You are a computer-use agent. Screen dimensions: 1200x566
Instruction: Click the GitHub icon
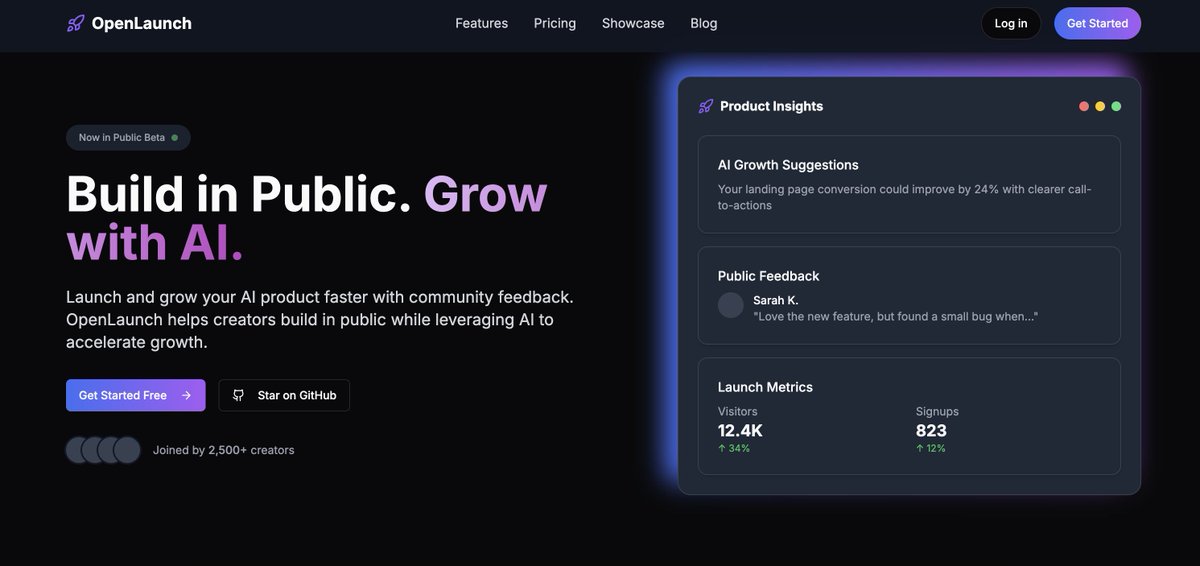[238, 395]
